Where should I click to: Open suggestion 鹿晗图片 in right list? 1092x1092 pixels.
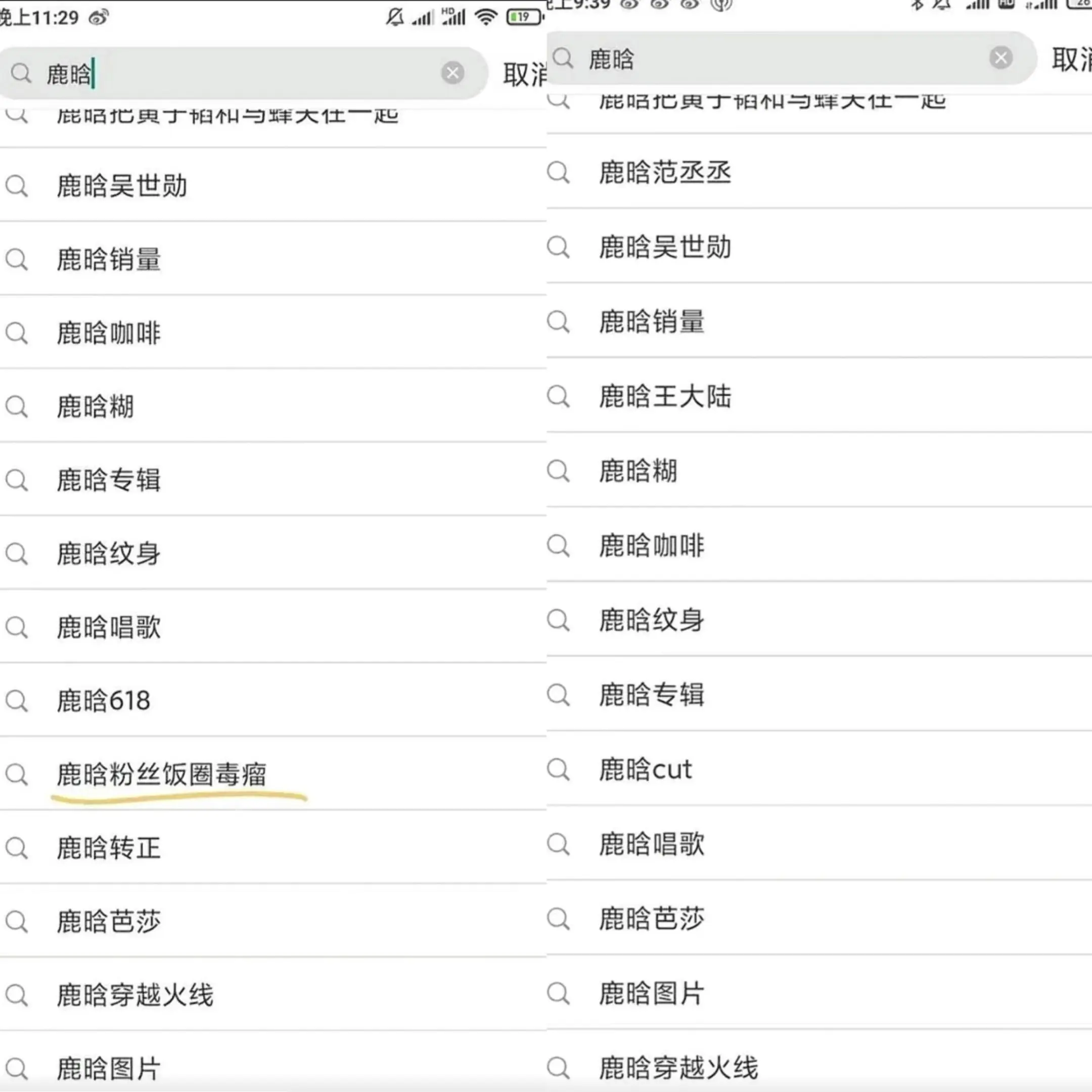[x=652, y=993]
